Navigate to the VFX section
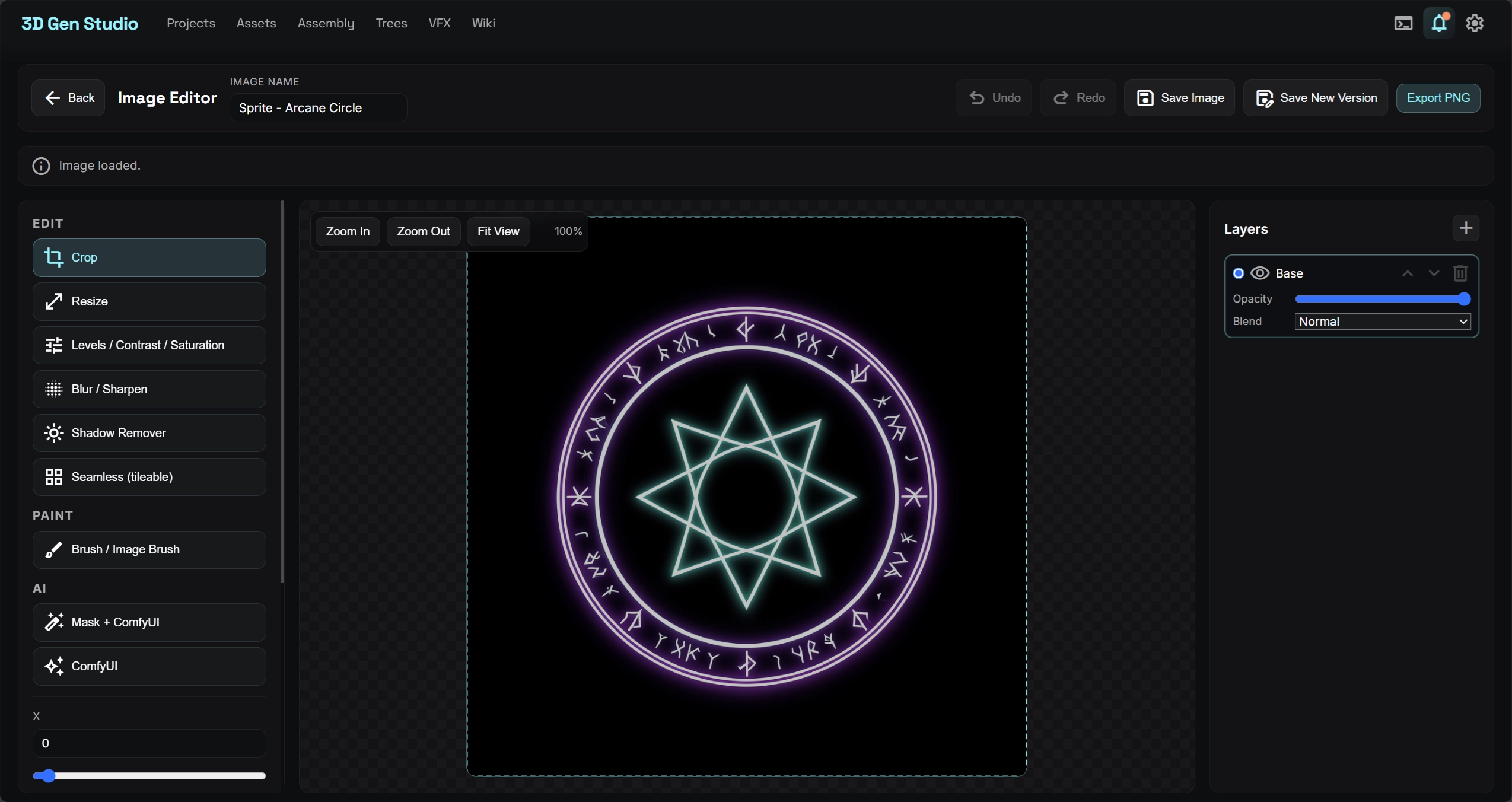 tap(440, 23)
